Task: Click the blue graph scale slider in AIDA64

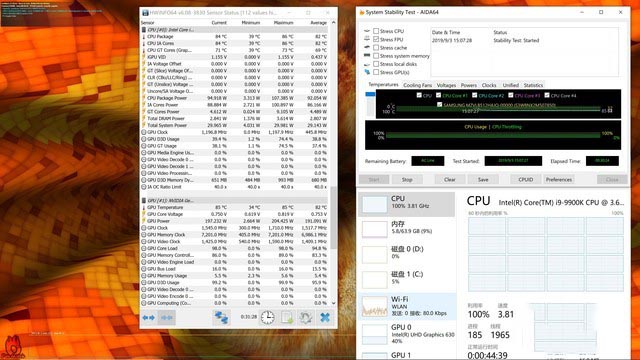Action: pyautogui.click(x=370, y=94)
